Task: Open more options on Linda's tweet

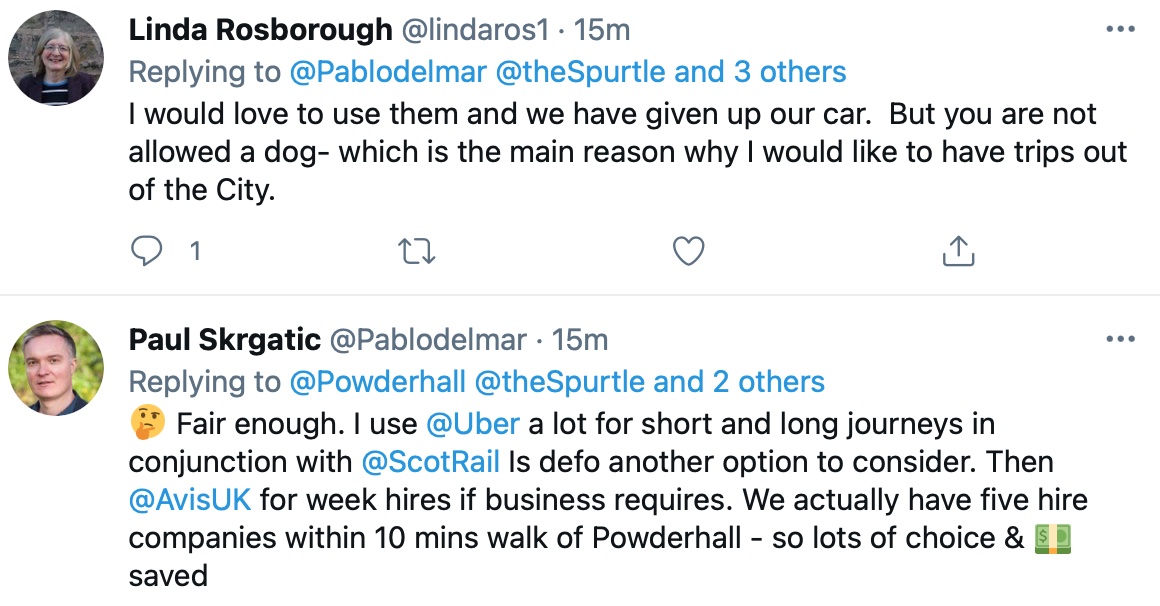Action: (1120, 30)
